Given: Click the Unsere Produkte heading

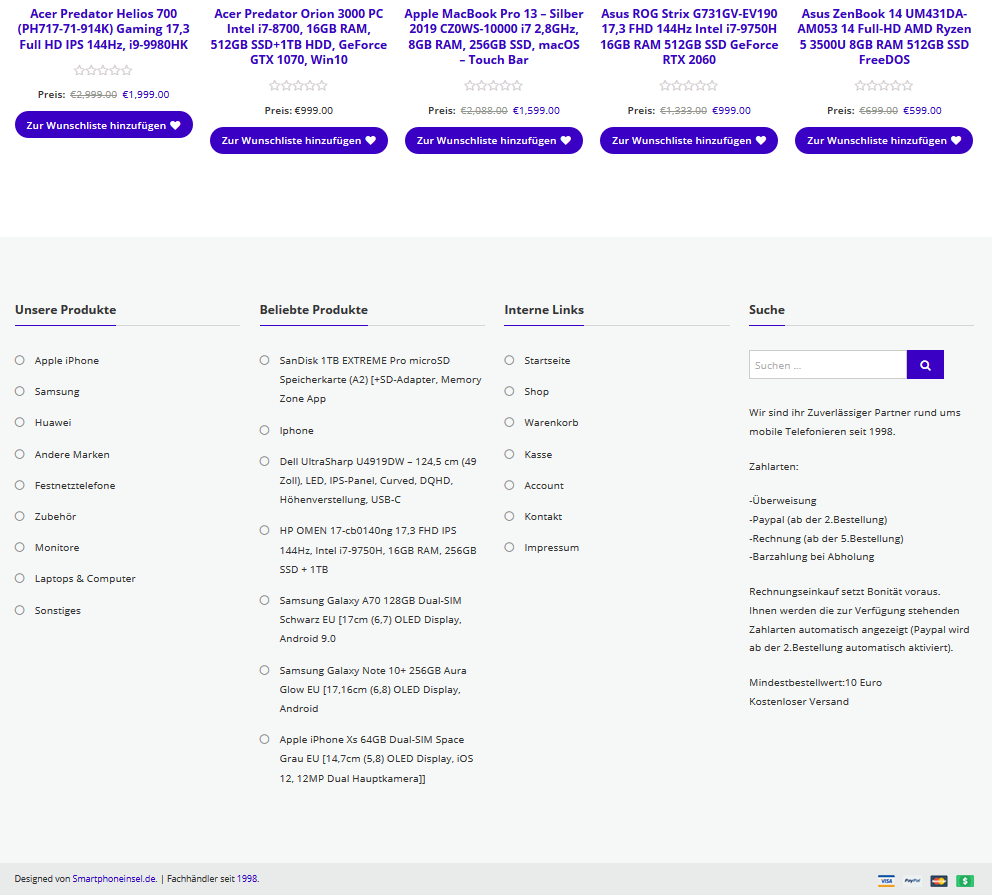Looking at the screenshot, I should (66, 310).
